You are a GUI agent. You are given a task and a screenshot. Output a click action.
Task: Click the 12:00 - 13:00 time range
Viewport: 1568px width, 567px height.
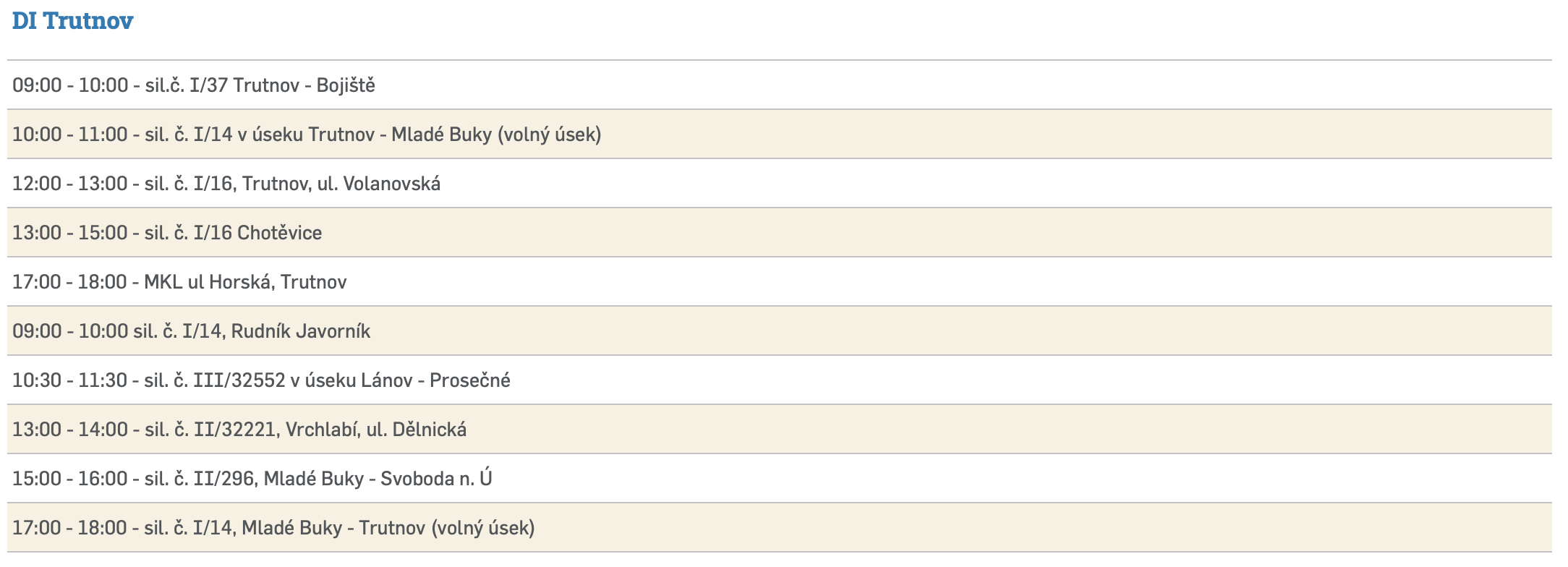click(x=70, y=184)
